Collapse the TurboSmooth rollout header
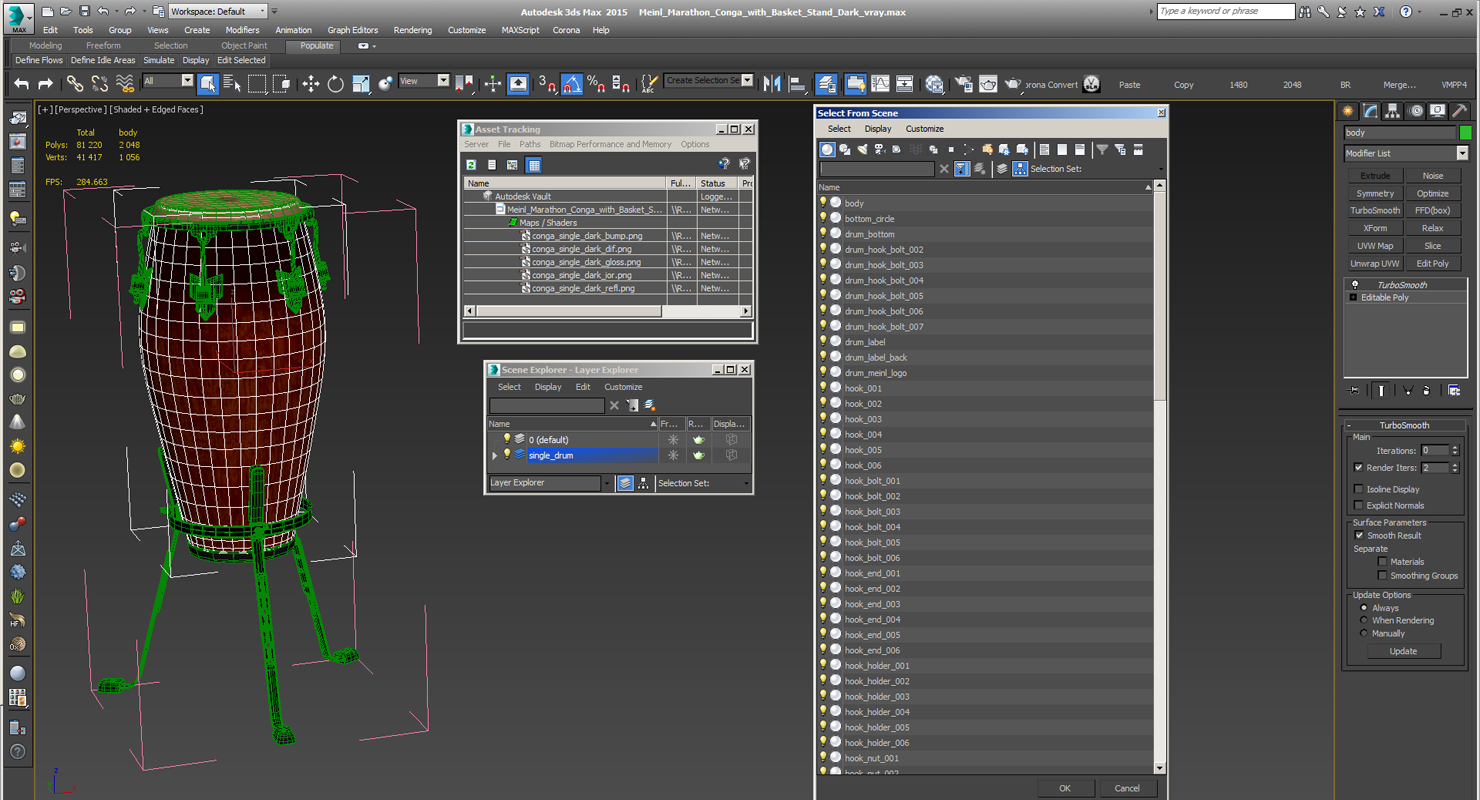Screen dimensions: 1480x800 [x=1405, y=425]
